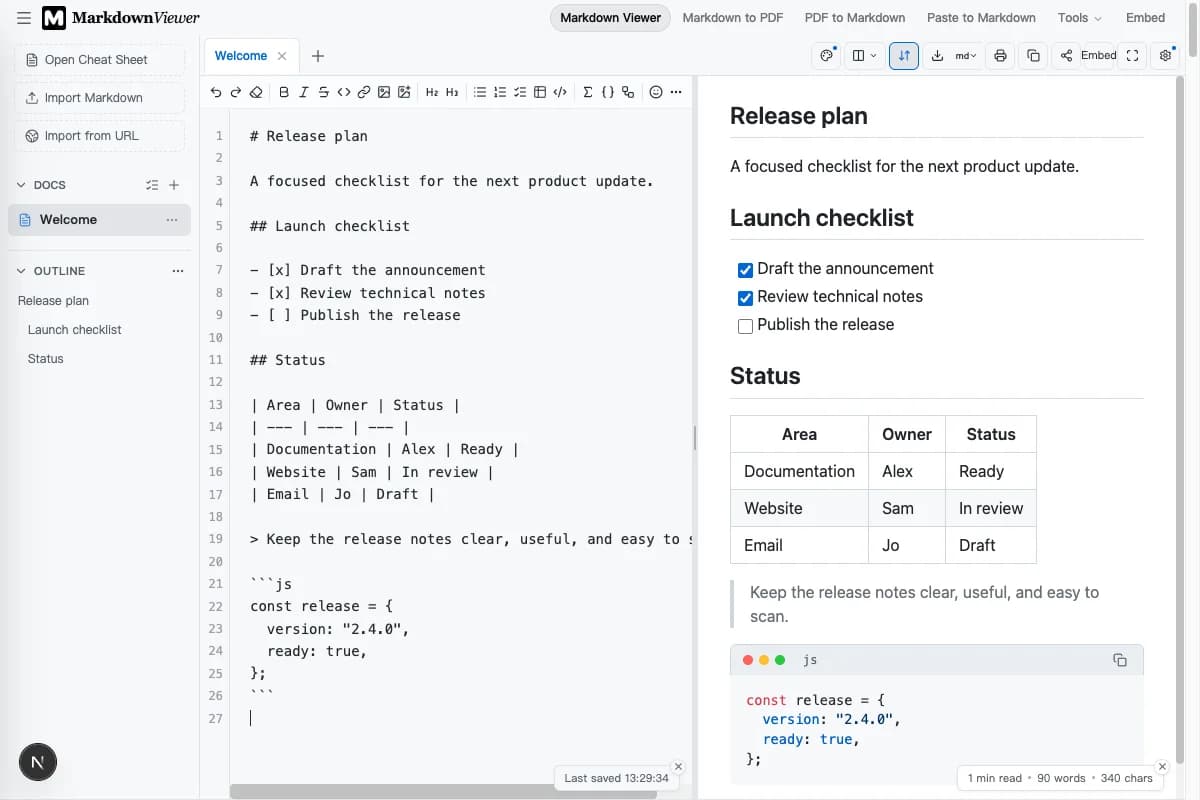
Task: Open the emoji picker
Action: [656, 92]
